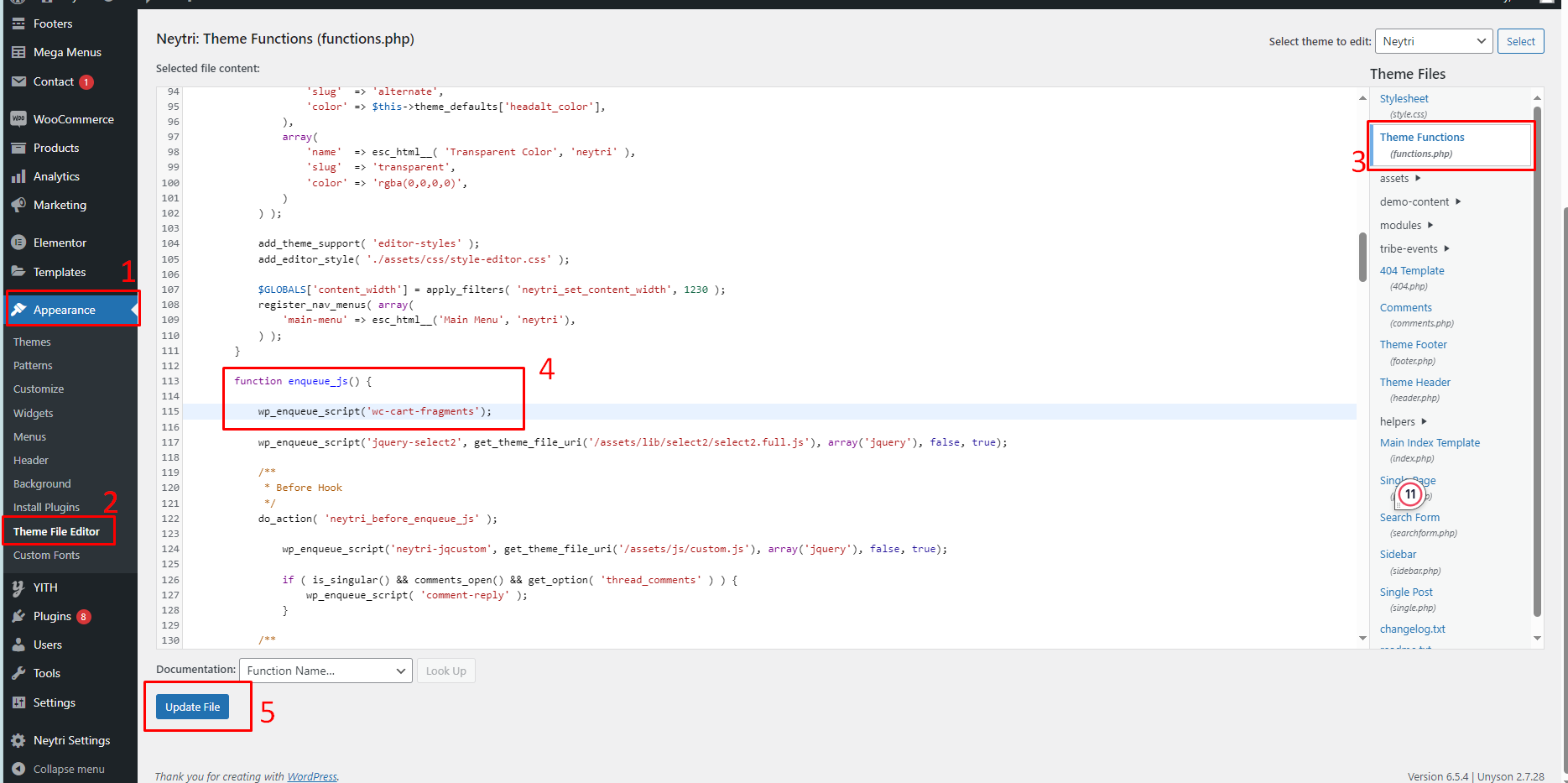1568x783 pixels.
Task: Click the Look Up button
Action: click(445, 671)
